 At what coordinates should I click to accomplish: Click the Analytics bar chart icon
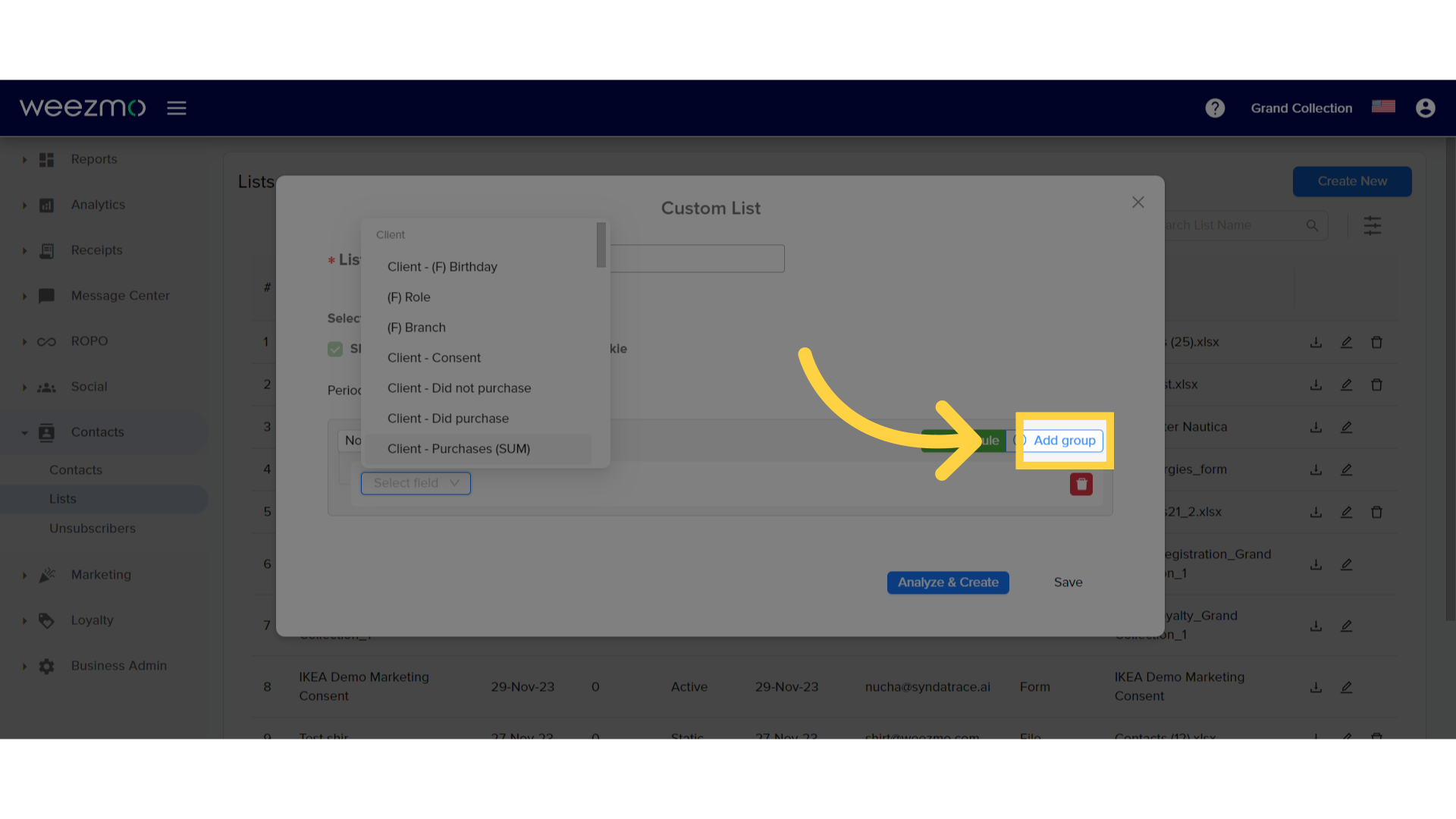[46, 205]
